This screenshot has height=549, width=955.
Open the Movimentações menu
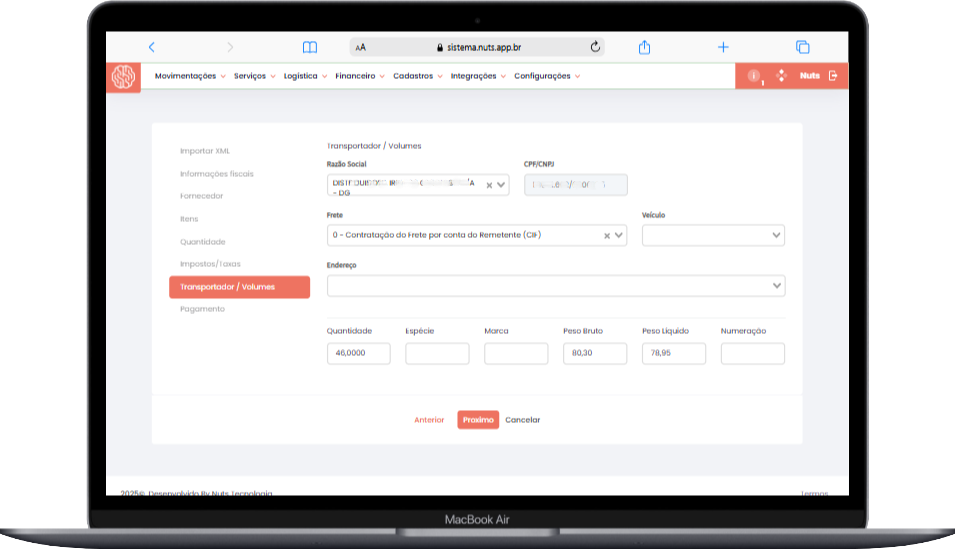(190, 76)
